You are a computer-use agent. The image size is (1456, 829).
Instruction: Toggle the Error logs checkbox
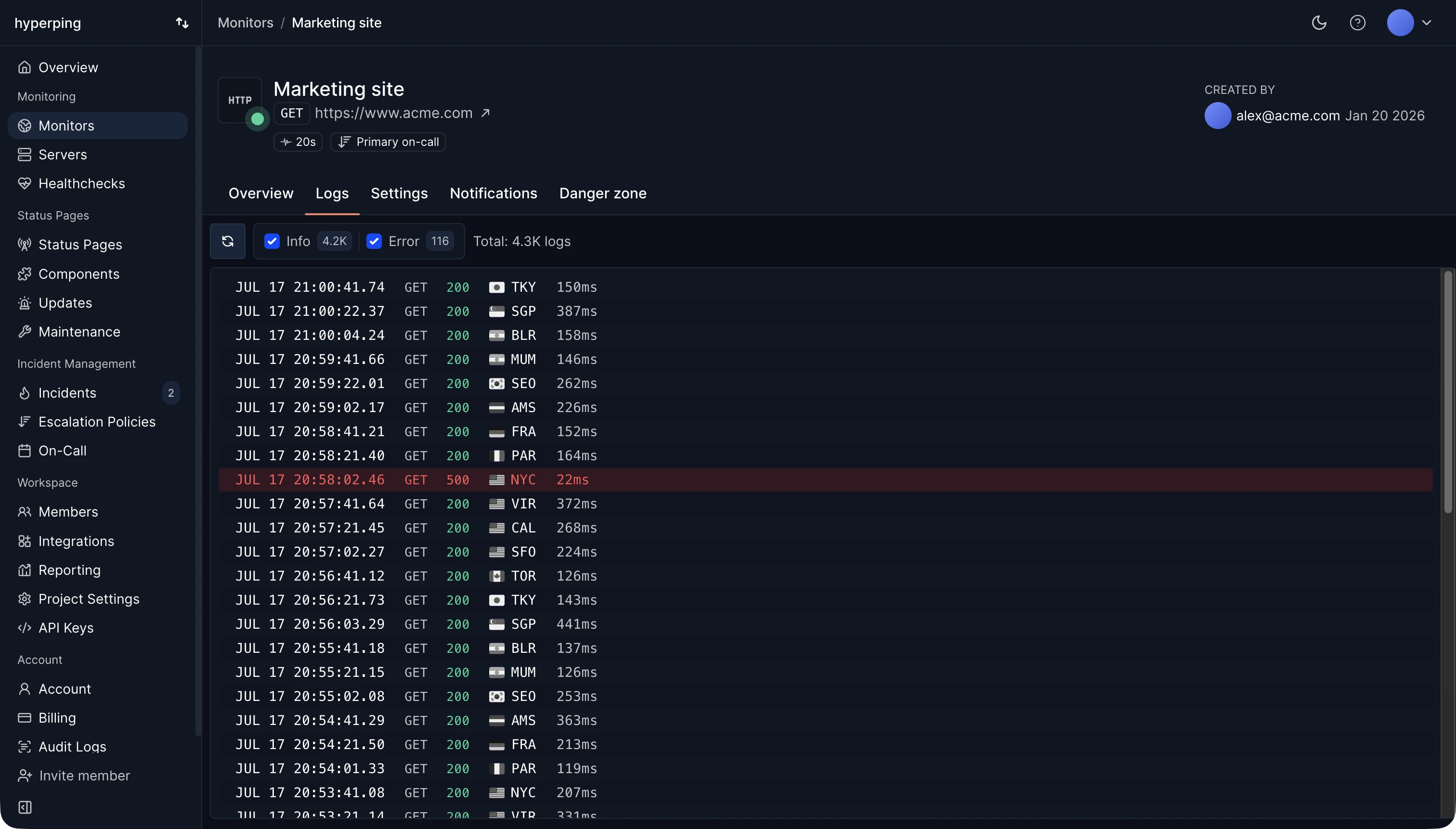coord(374,241)
